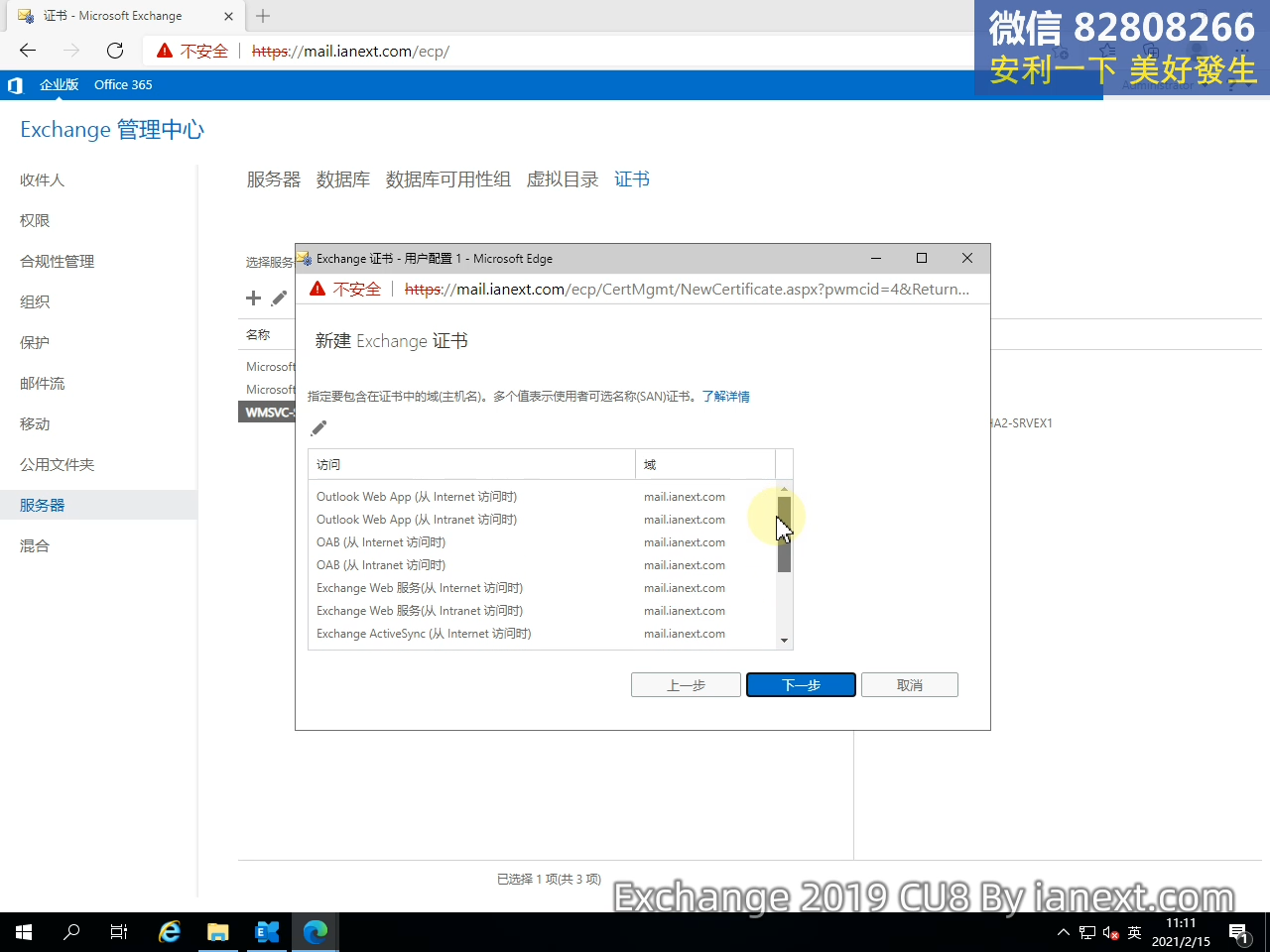Select the OAB (从 Intranet 访问时) row

[x=542, y=565]
